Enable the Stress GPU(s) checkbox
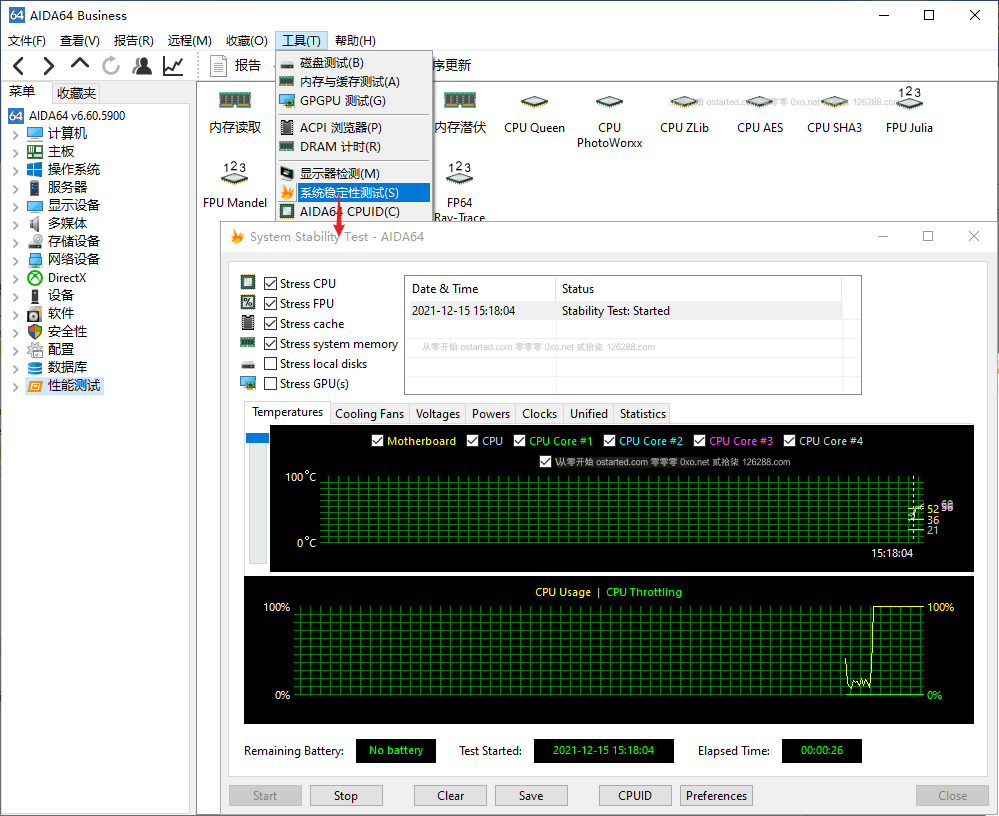Image resolution: width=999 pixels, height=816 pixels. pyautogui.click(x=270, y=383)
